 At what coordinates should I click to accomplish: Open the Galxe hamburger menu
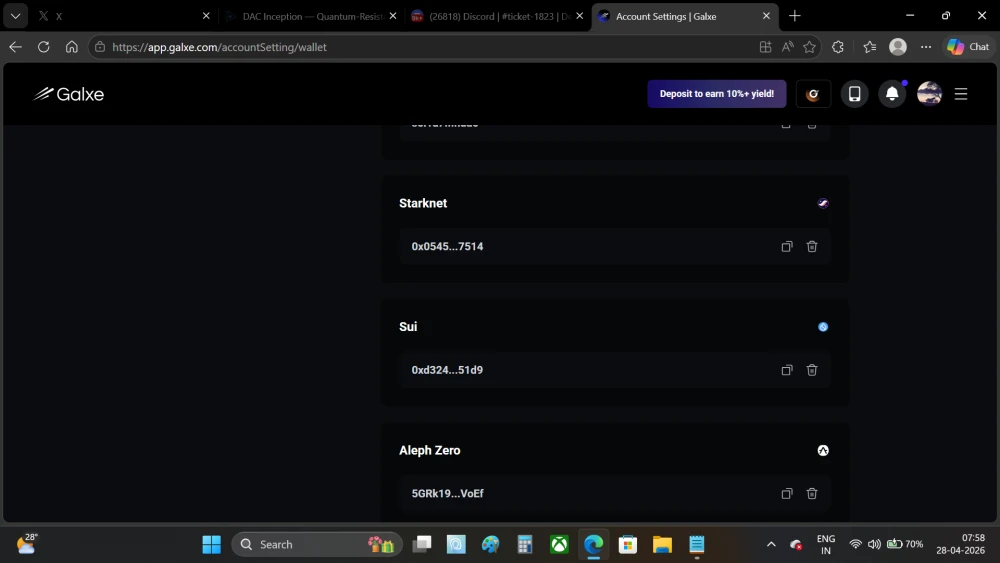pos(961,94)
